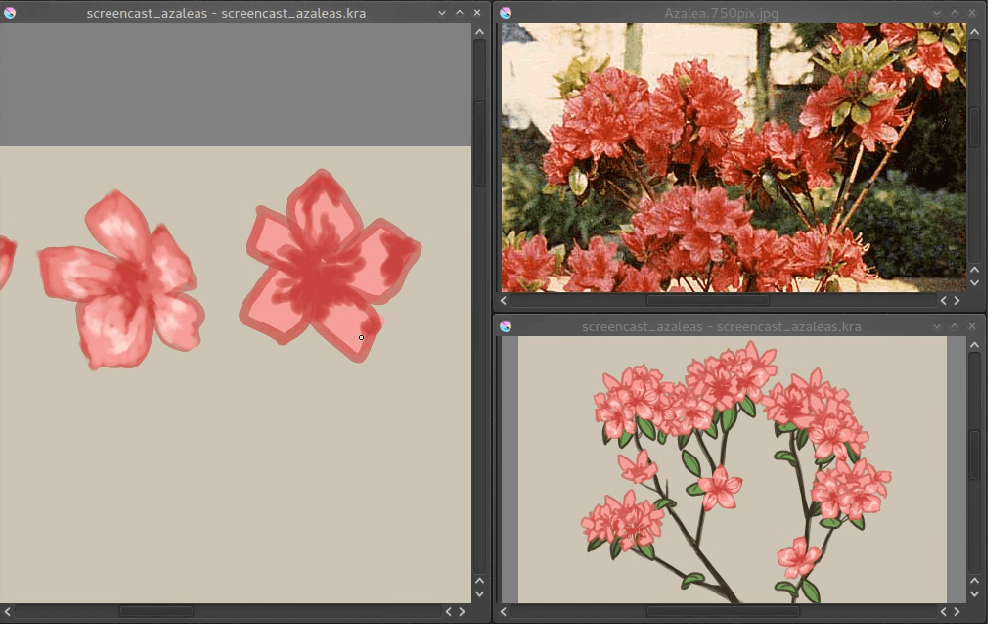Minimize the bottom-right screencast_azaleas subwindow
Screen dimensions: 988x624
click(x=937, y=326)
